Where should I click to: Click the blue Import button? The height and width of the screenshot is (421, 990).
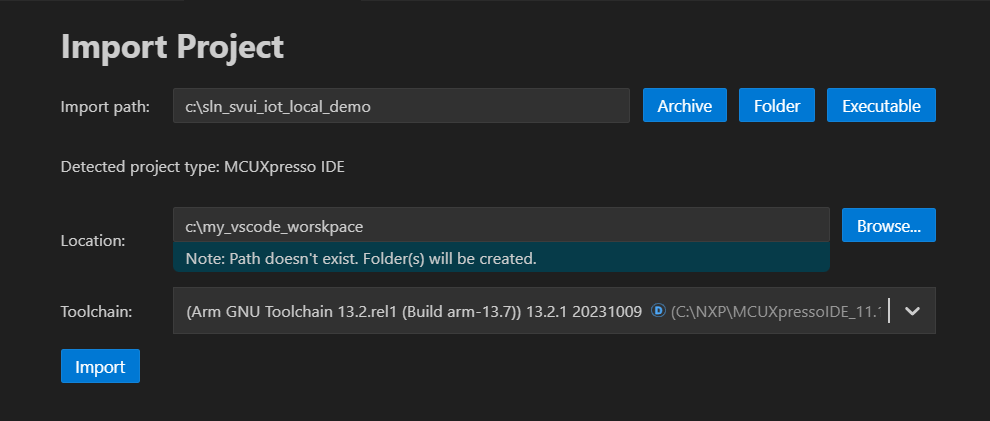pyautogui.click(x=100, y=366)
